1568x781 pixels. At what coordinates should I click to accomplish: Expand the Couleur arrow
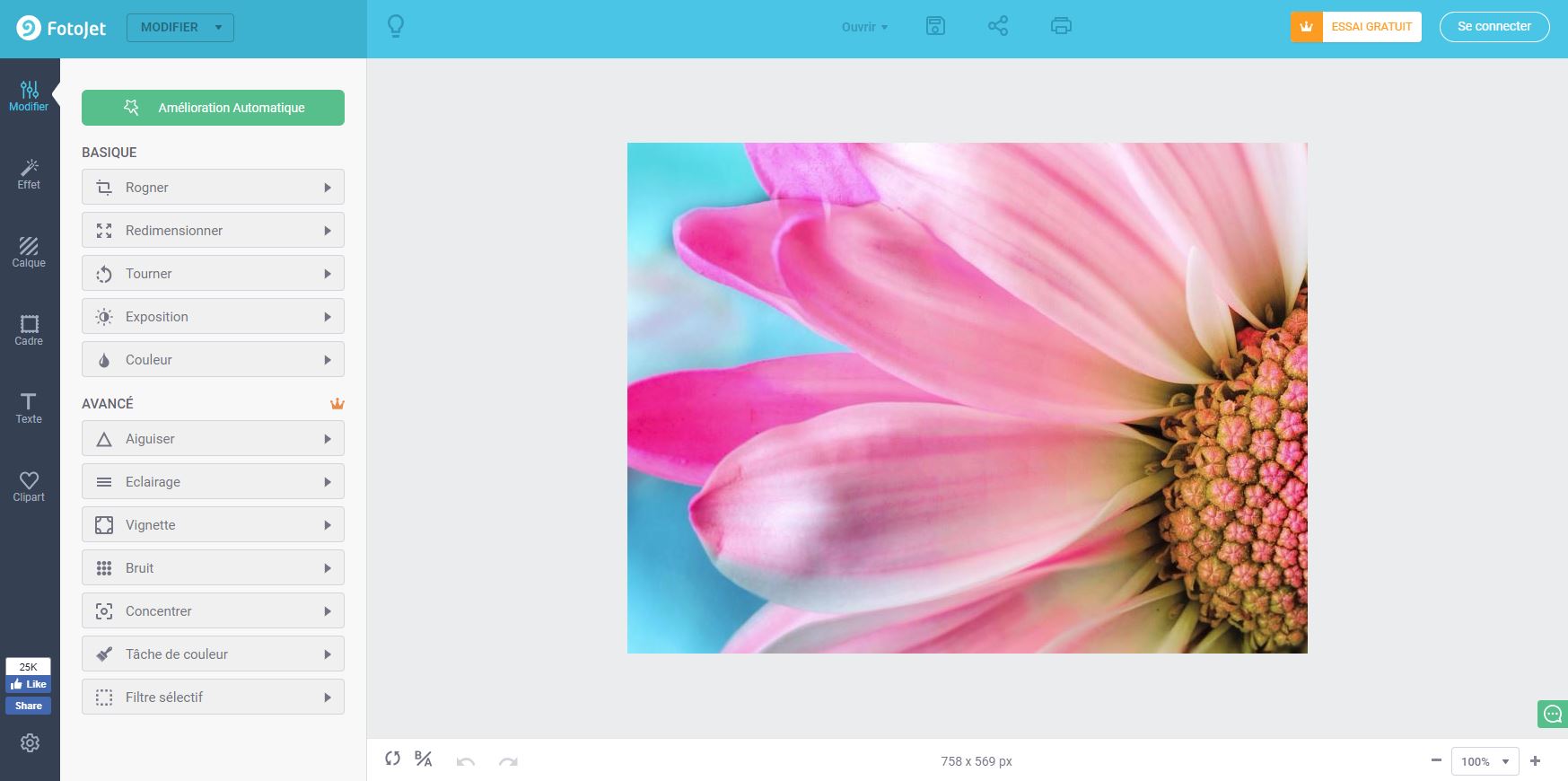pos(328,360)
